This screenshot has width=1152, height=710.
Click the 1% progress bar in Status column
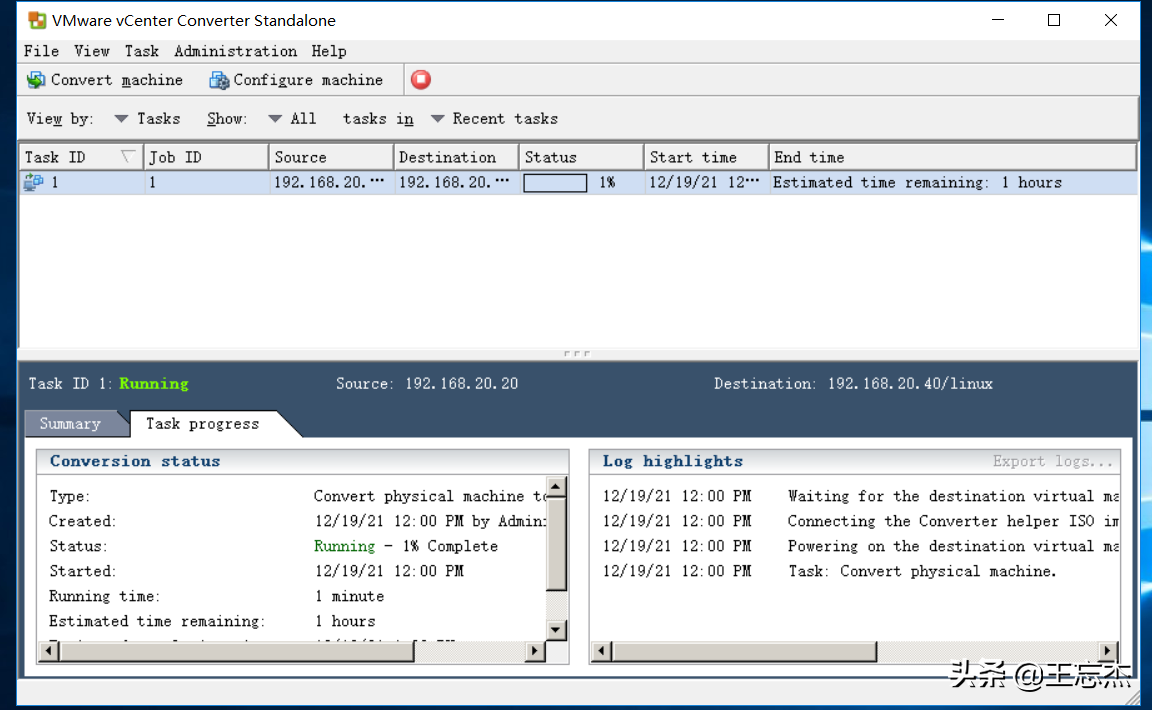coord(555,182)
